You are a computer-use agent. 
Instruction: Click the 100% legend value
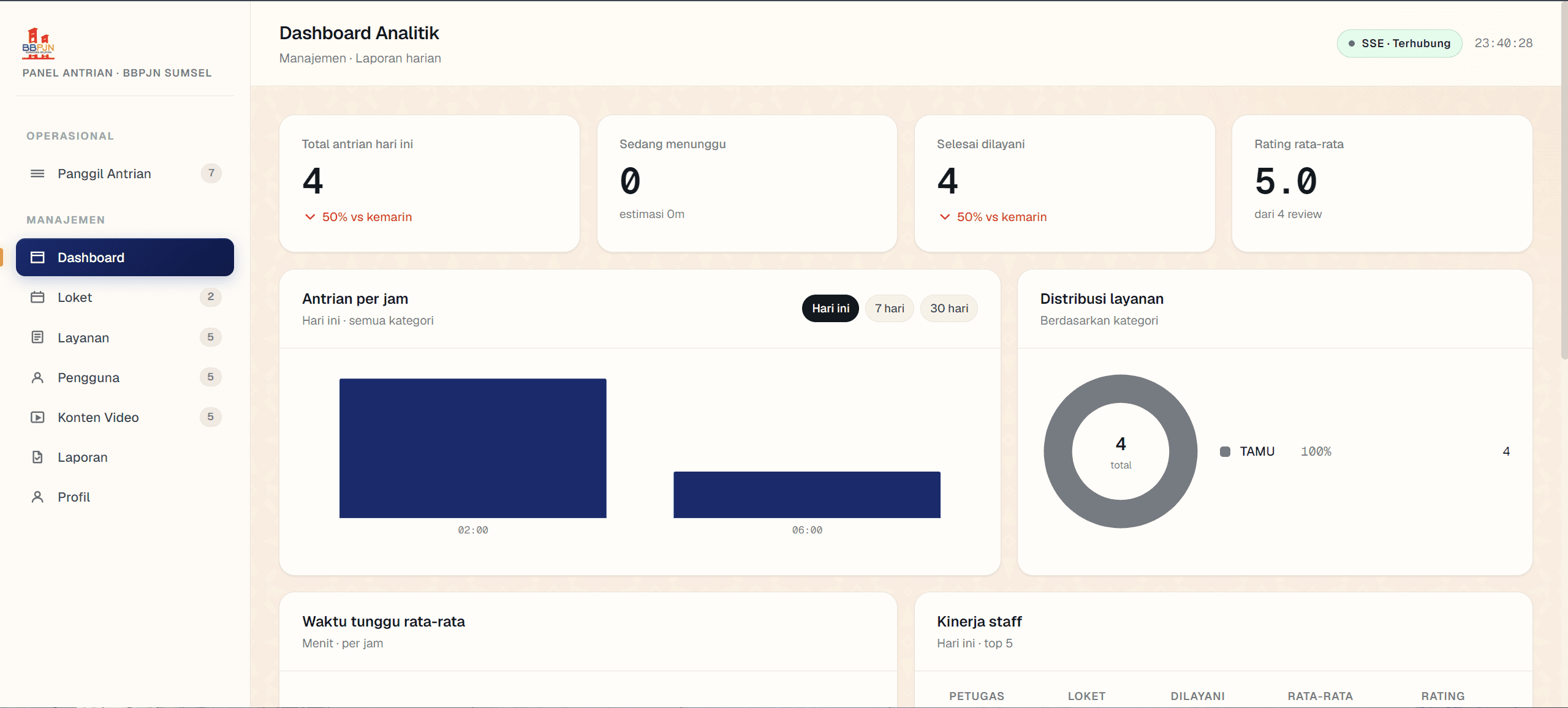pyautogui.click(x=1316, y=451)
